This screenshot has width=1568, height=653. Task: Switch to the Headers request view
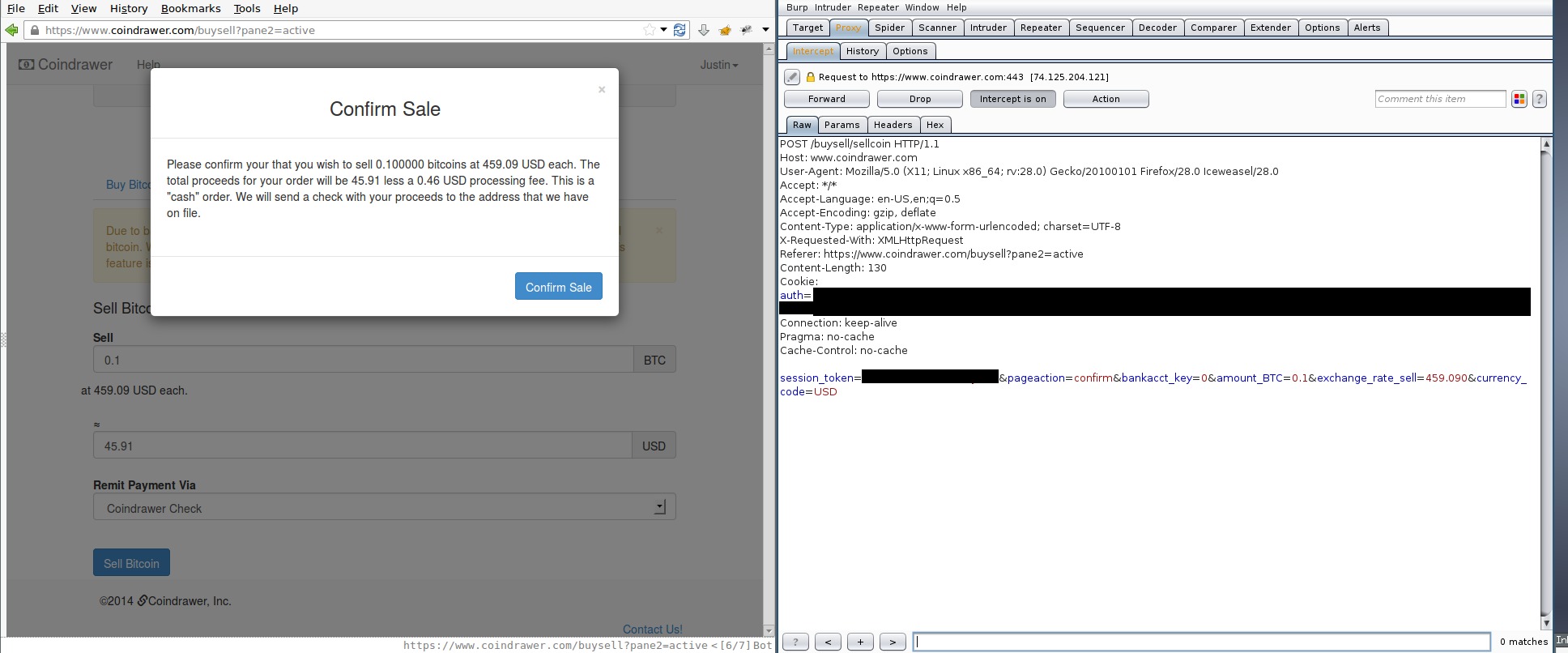(x=893, y=125)
